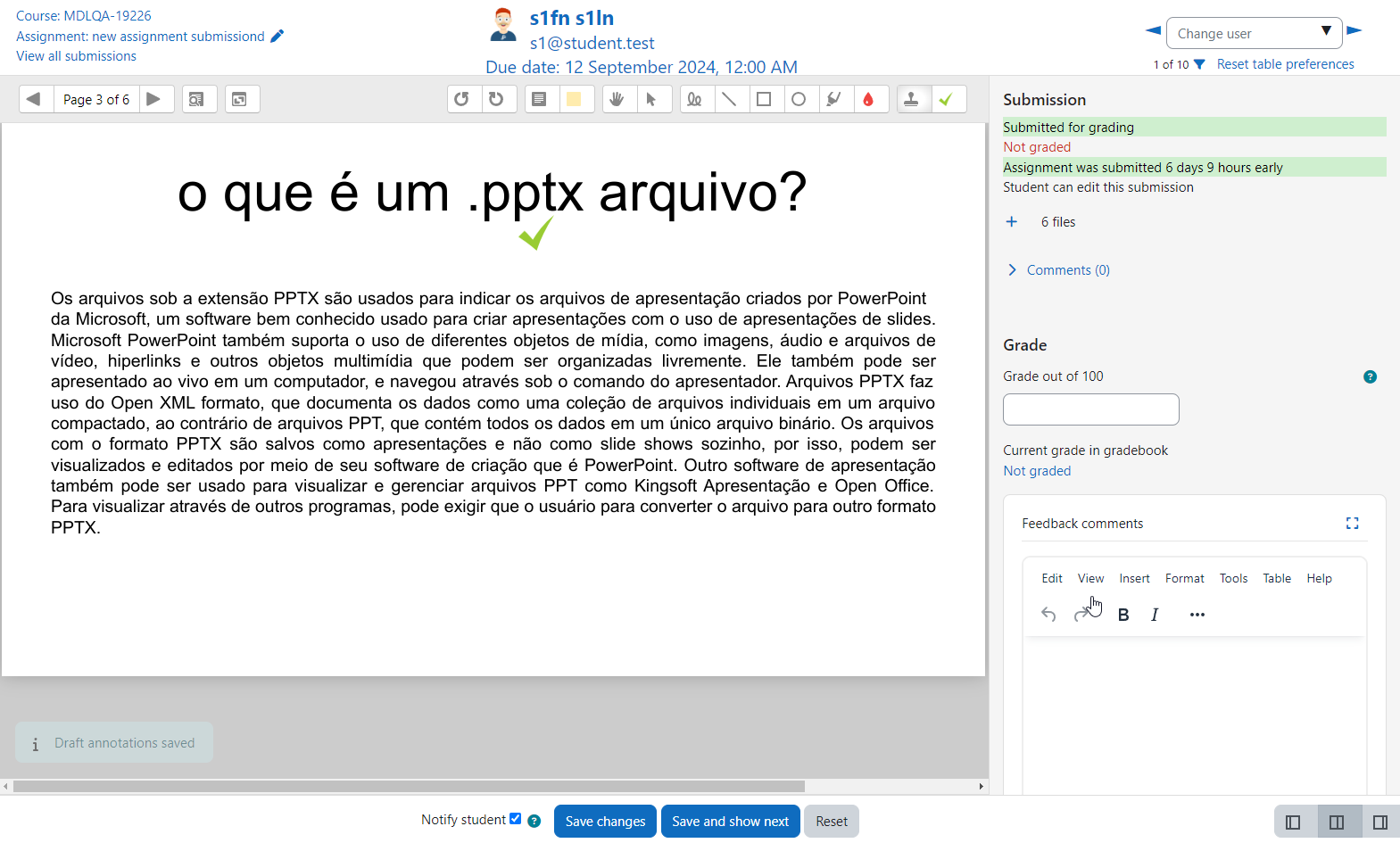1400x843 pixels.
Task: Select the stamp tool
Action: click(913, 99)
